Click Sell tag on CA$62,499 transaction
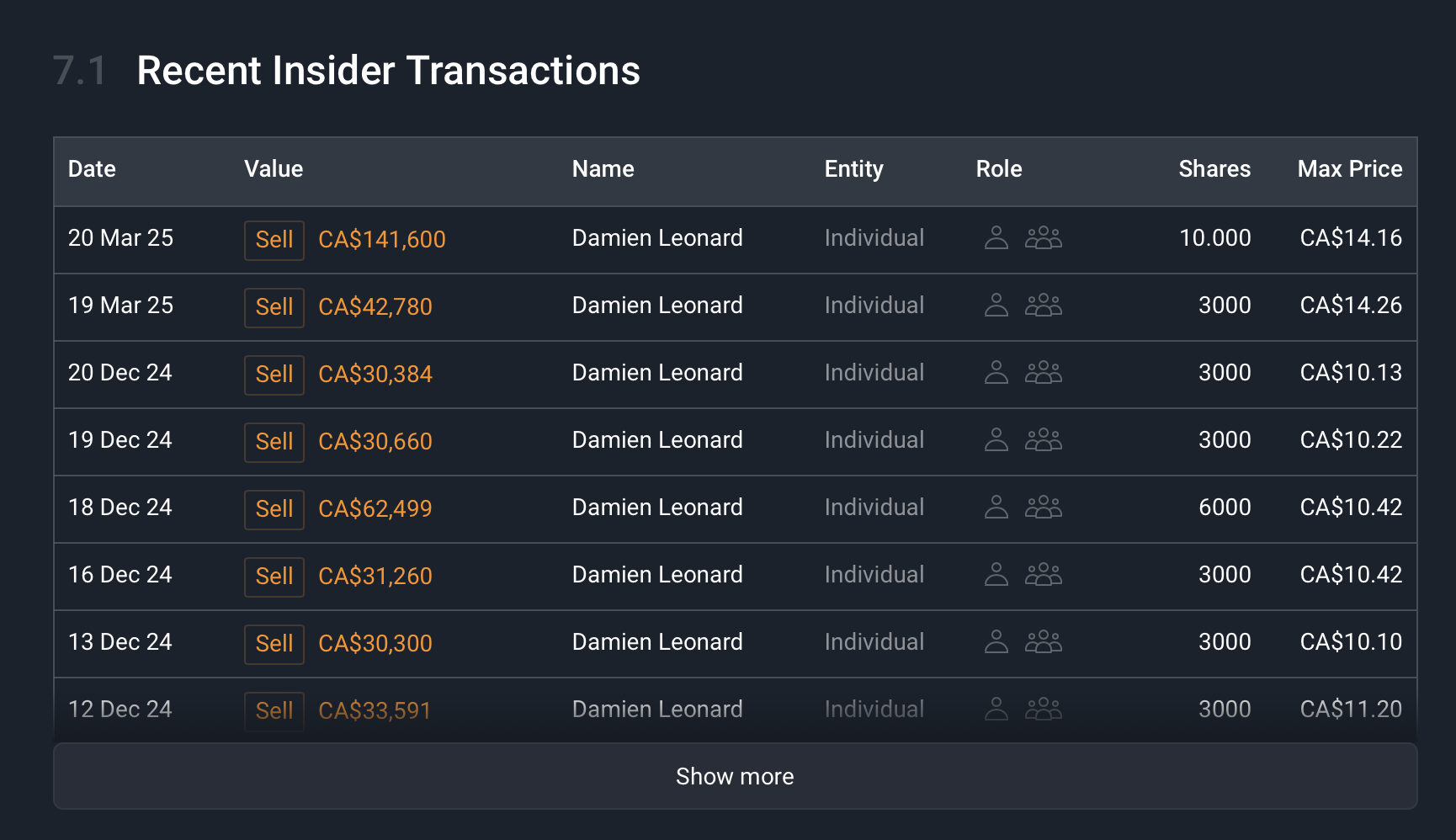 point(274,509)
